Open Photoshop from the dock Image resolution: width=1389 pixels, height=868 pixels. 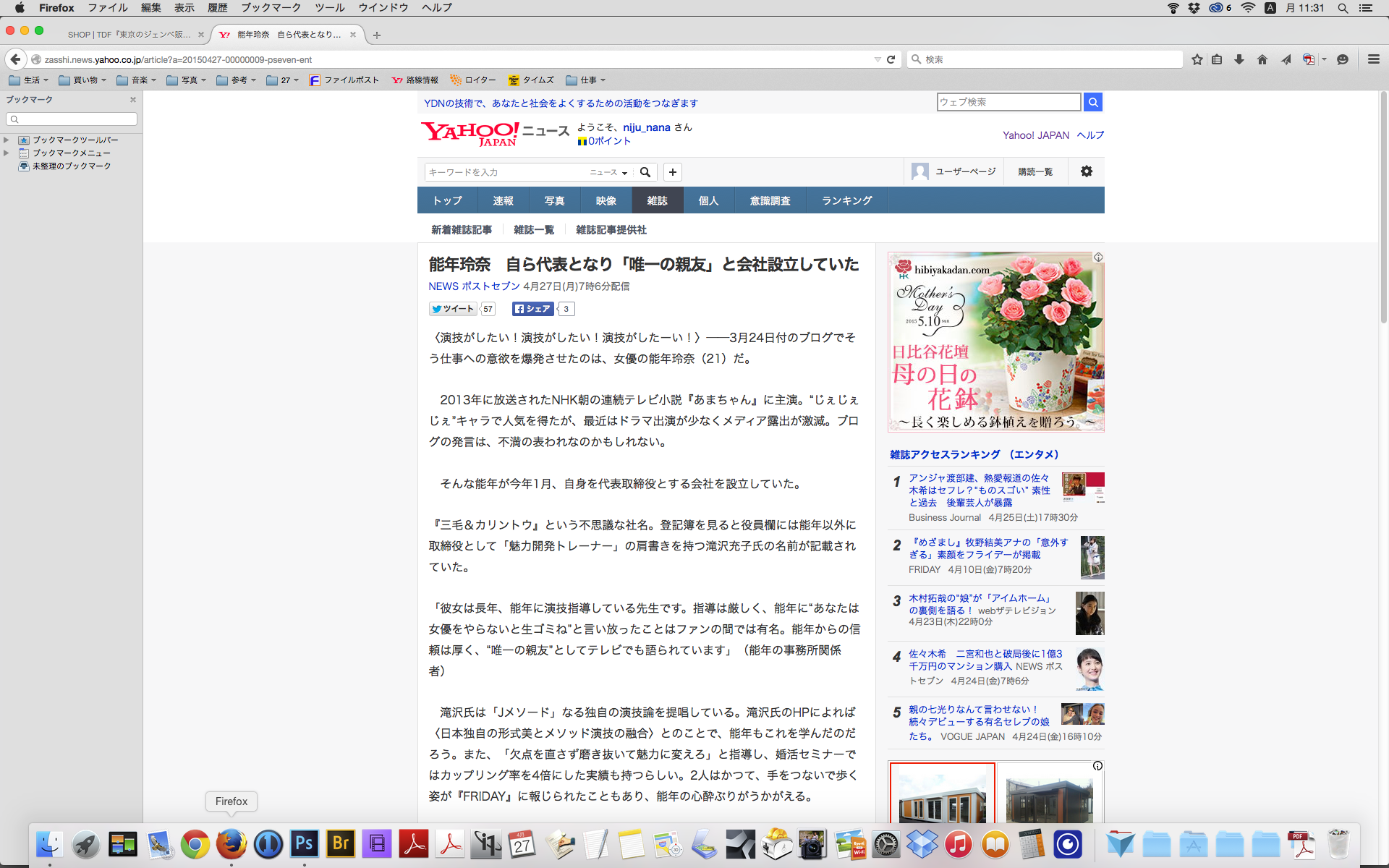click(x=305, y=843)
